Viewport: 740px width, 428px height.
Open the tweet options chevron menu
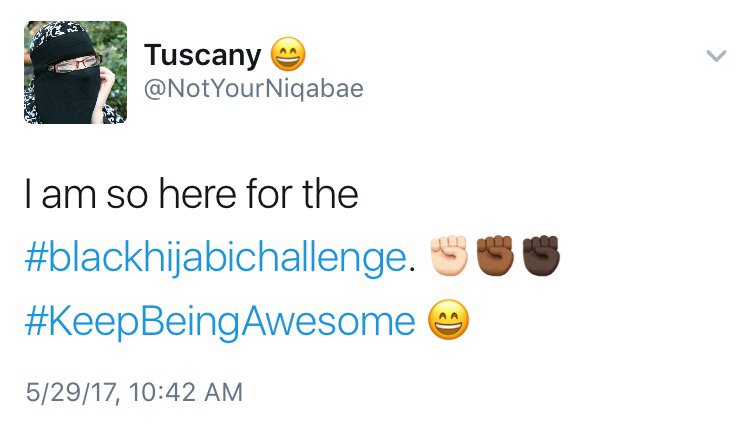click(x=715, y=57)
